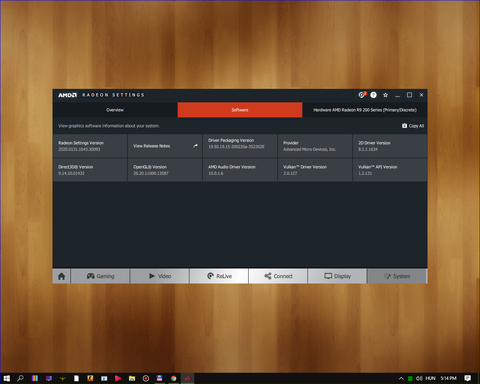Screen dimensions: 480x384
Task: Click the red Radeon Settings taskbar icon
Action: pyautogui.click(x=188, y=378)
